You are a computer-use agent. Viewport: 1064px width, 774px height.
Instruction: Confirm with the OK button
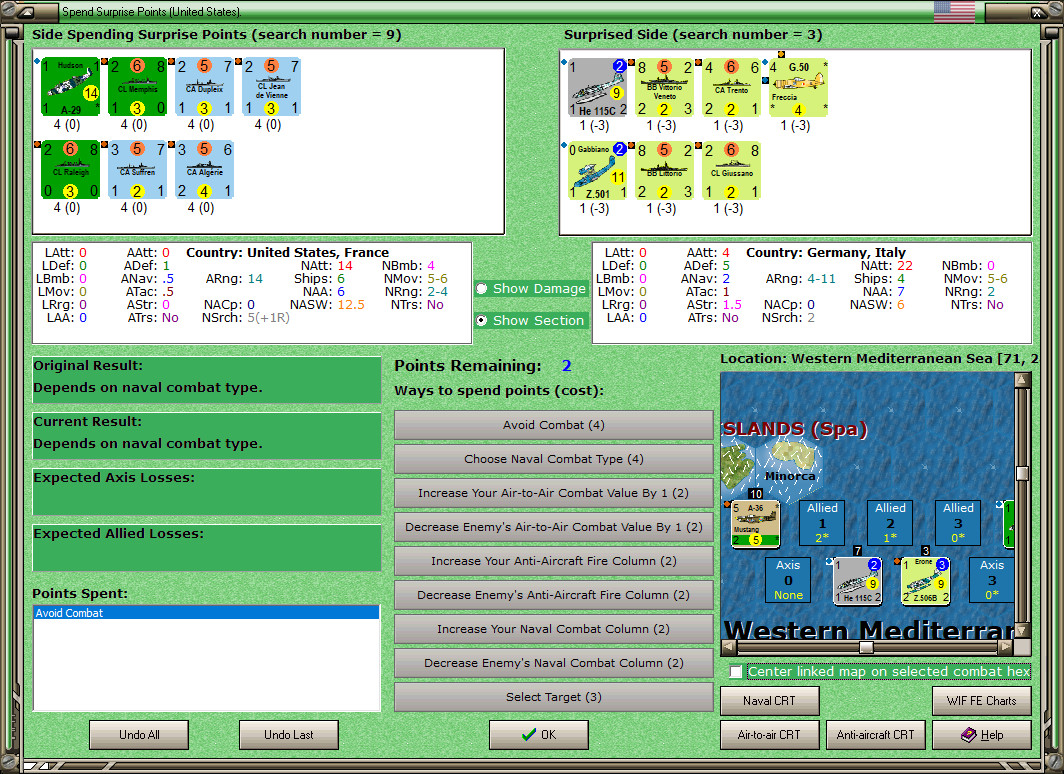[539, 735]
